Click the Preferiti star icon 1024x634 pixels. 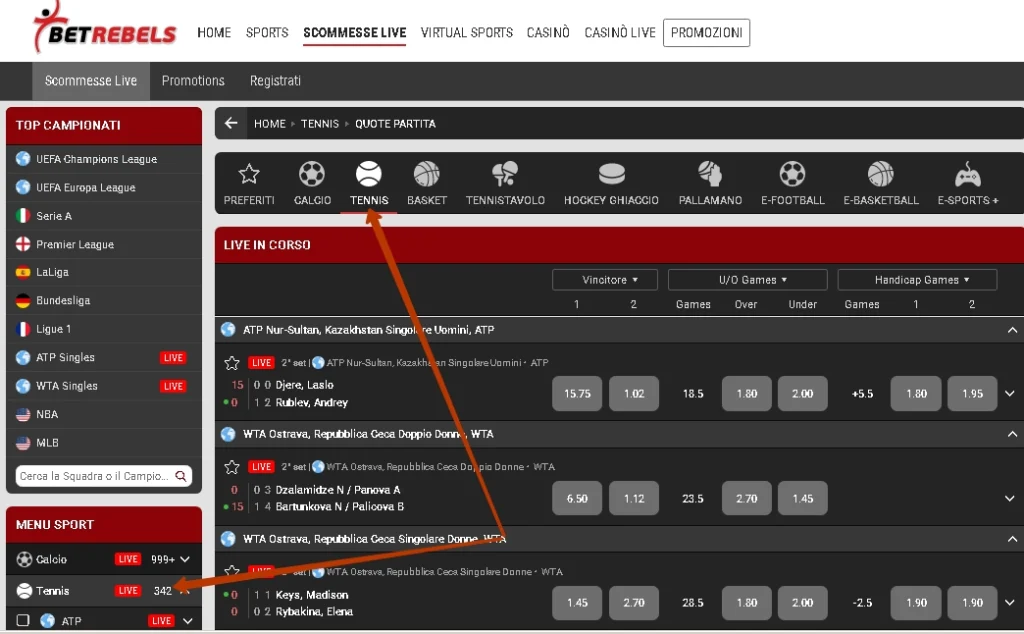(x=249, y=175)
